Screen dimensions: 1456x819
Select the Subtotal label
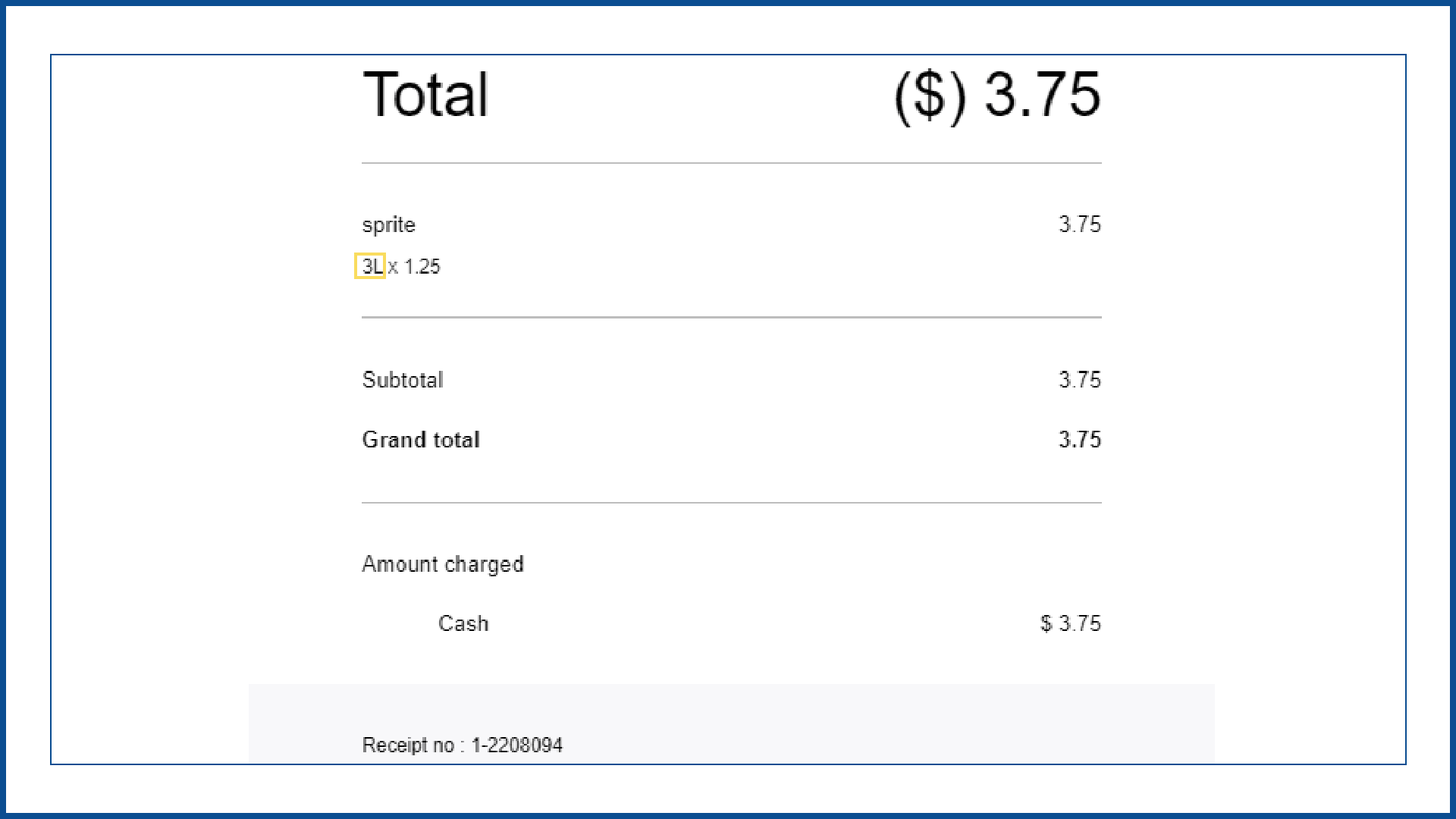pyautogui.click(x=403, y=380)
